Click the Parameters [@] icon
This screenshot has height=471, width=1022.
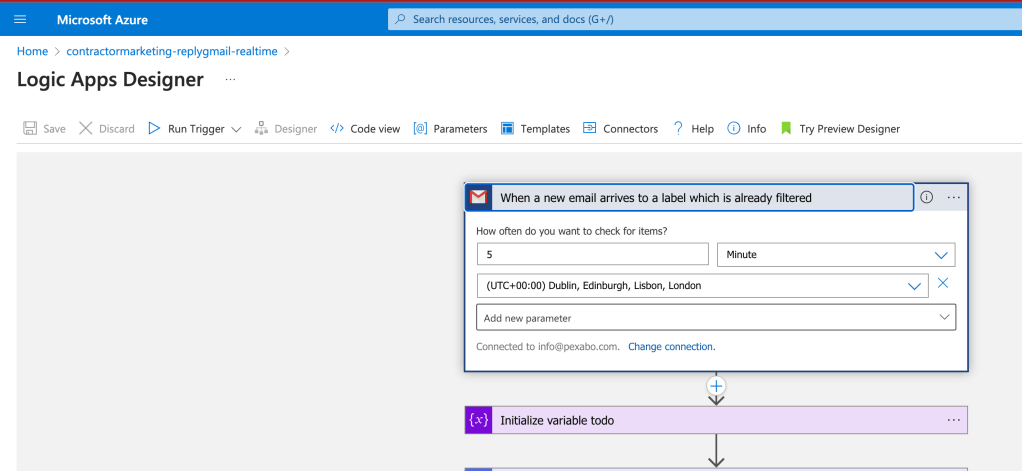click(x=420, y=128)
